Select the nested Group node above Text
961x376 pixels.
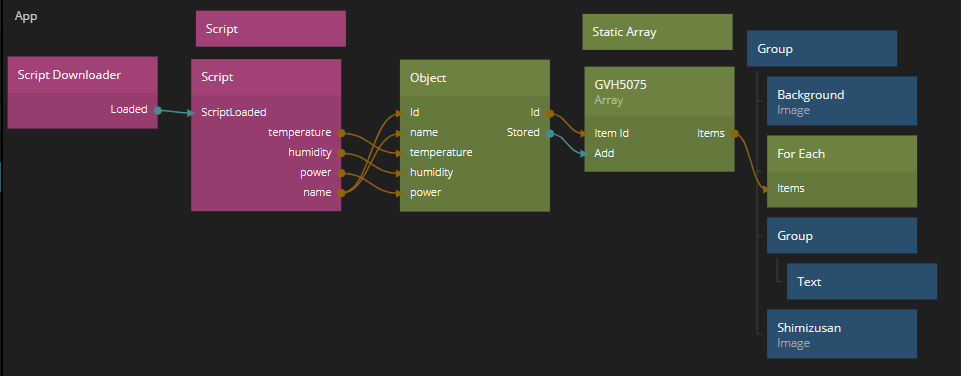842,236
